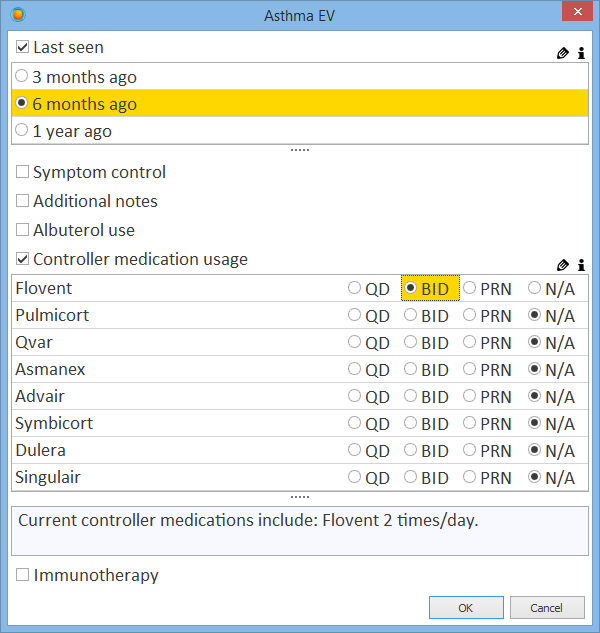Image resolution: width=600 pixels, height=633 pixels.
Task: Click the Symbicort medication name
Action: (54, 423)
